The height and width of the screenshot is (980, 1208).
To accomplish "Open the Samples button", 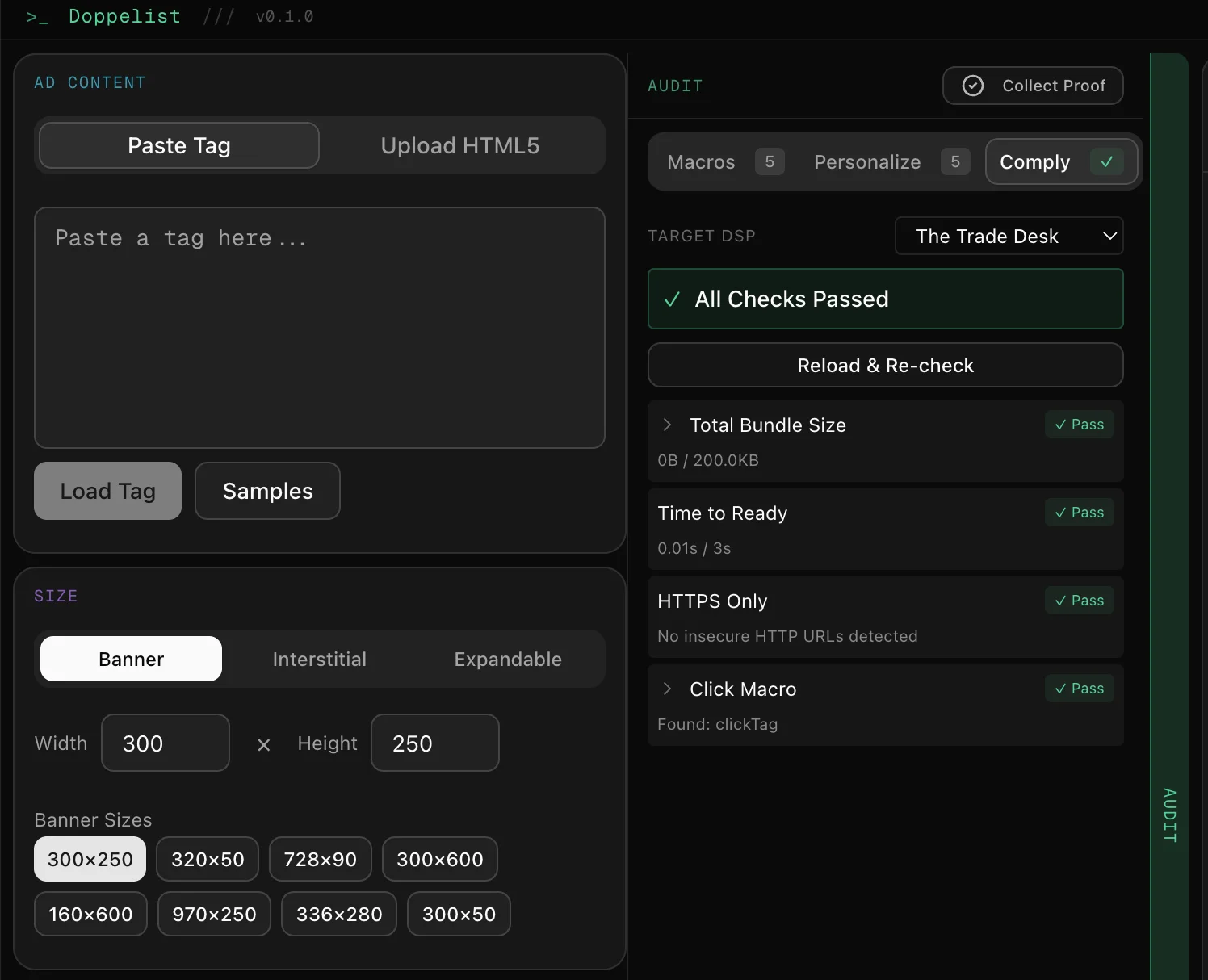I will [x=267, y=491].
